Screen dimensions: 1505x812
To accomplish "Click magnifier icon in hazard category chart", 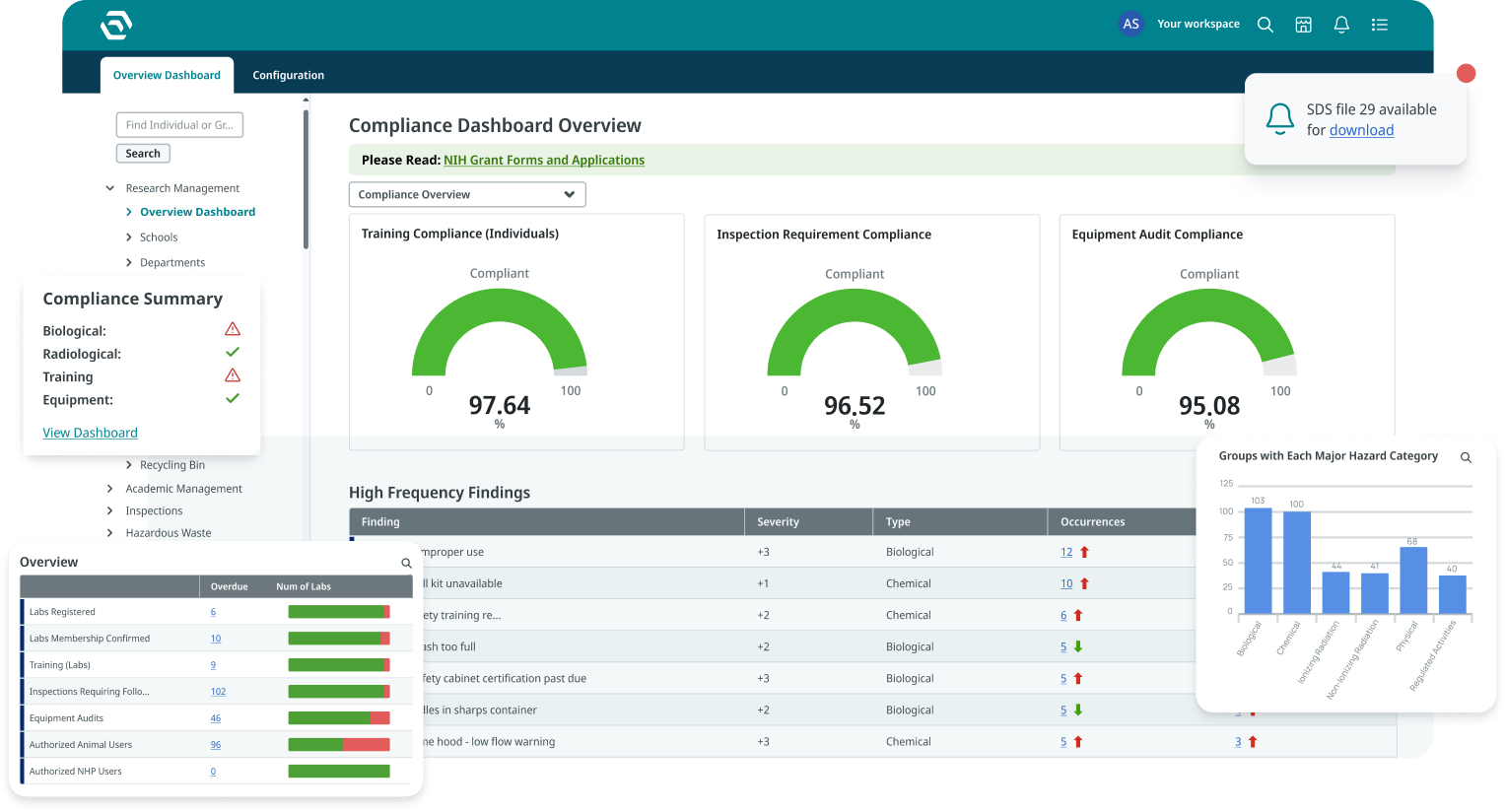I will pyautogui.click(x=1466, y=457).
